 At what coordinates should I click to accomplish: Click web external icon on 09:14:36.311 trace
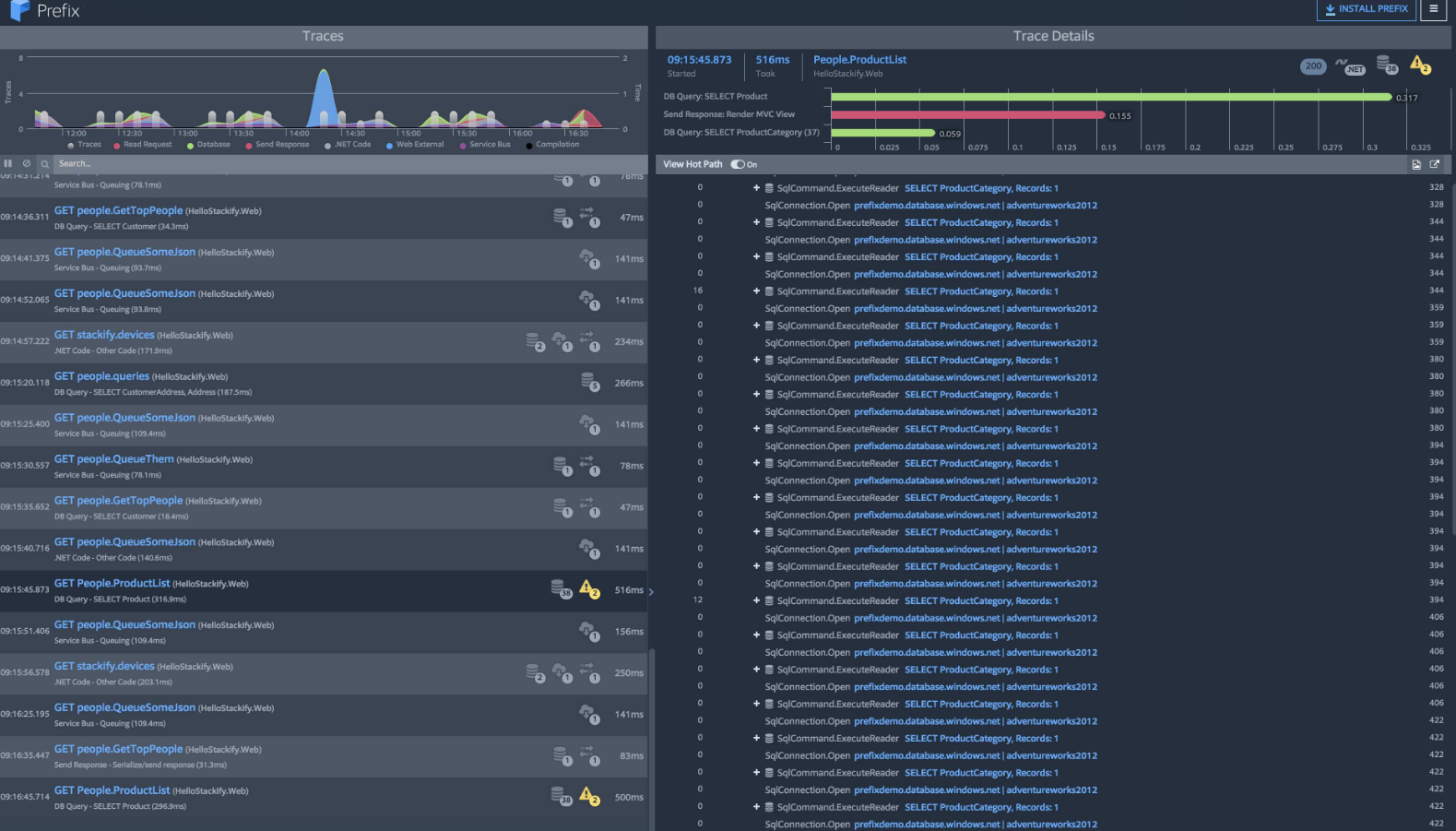589,218
